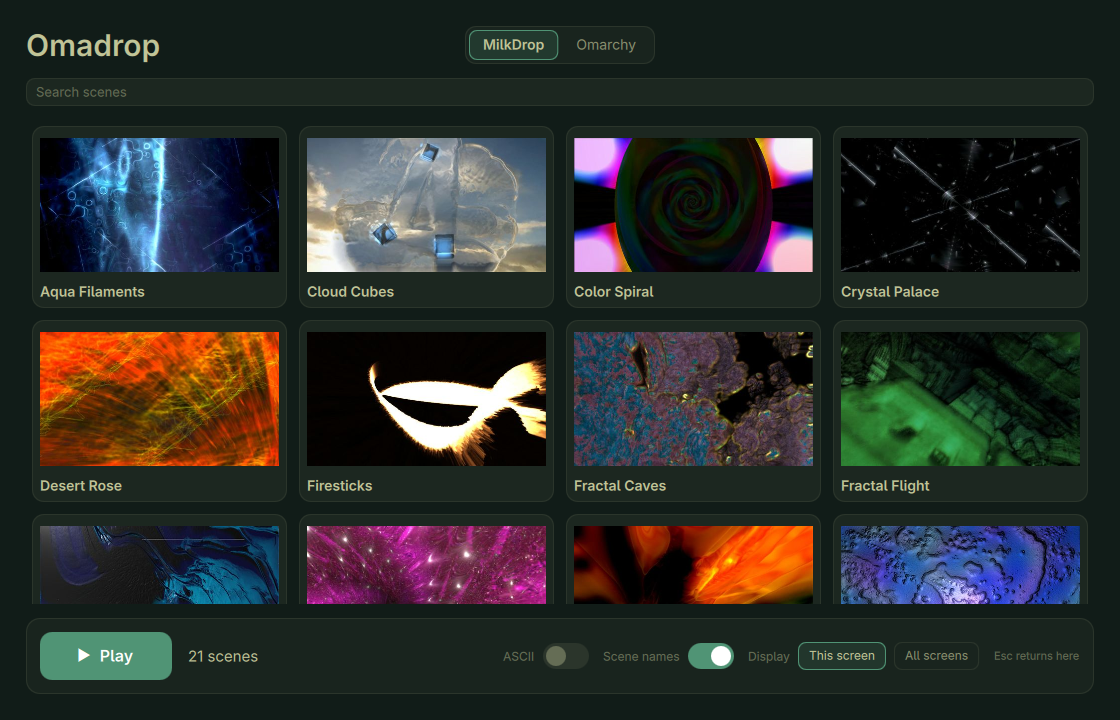Enable the ASCII toggle

click(x=566, y=656)
